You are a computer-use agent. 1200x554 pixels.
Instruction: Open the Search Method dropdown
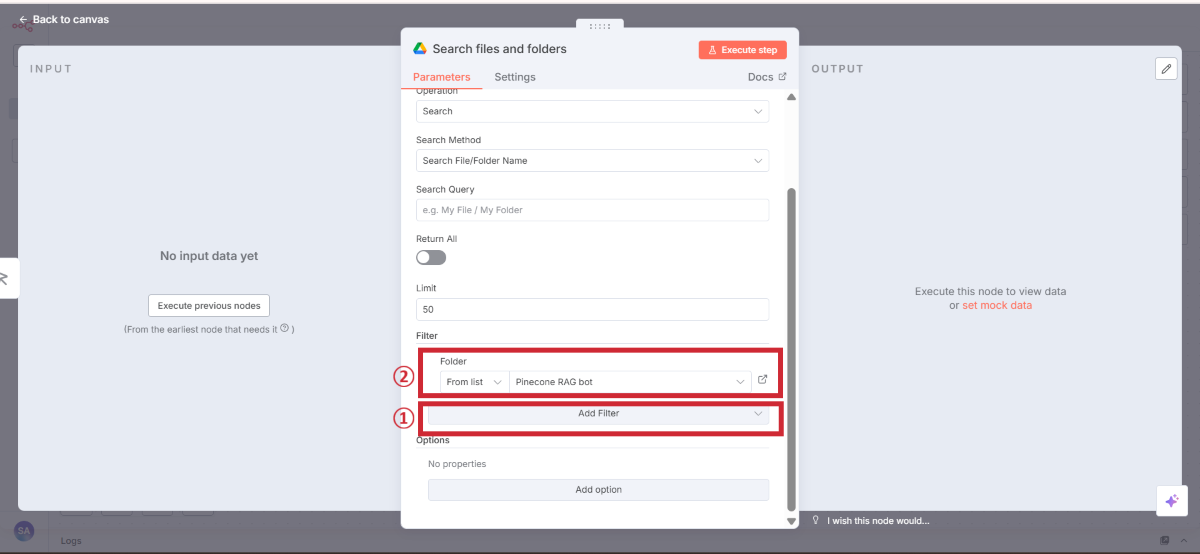592,160
